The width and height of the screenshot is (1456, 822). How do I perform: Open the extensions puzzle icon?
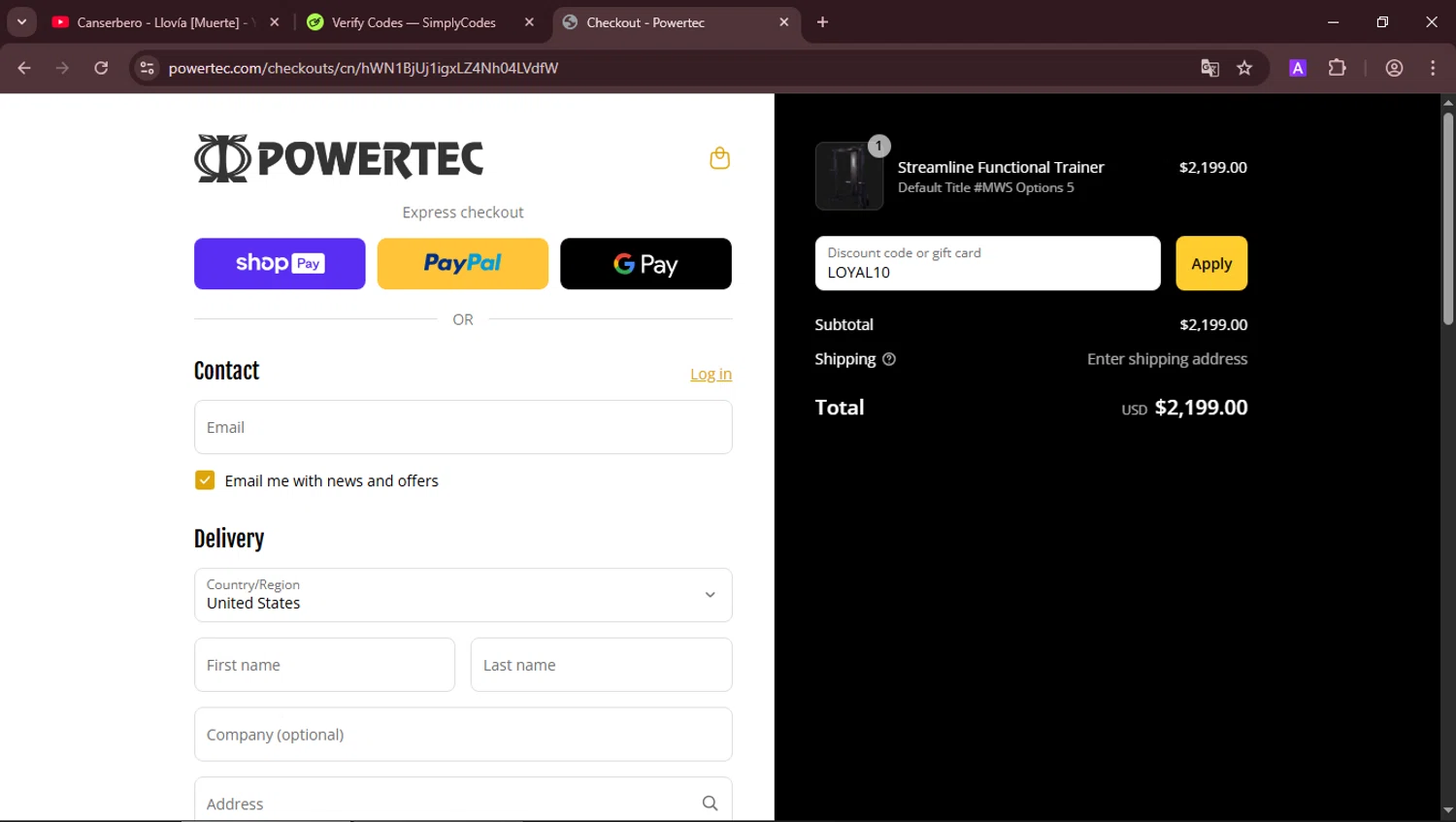tap(1338, 68)
